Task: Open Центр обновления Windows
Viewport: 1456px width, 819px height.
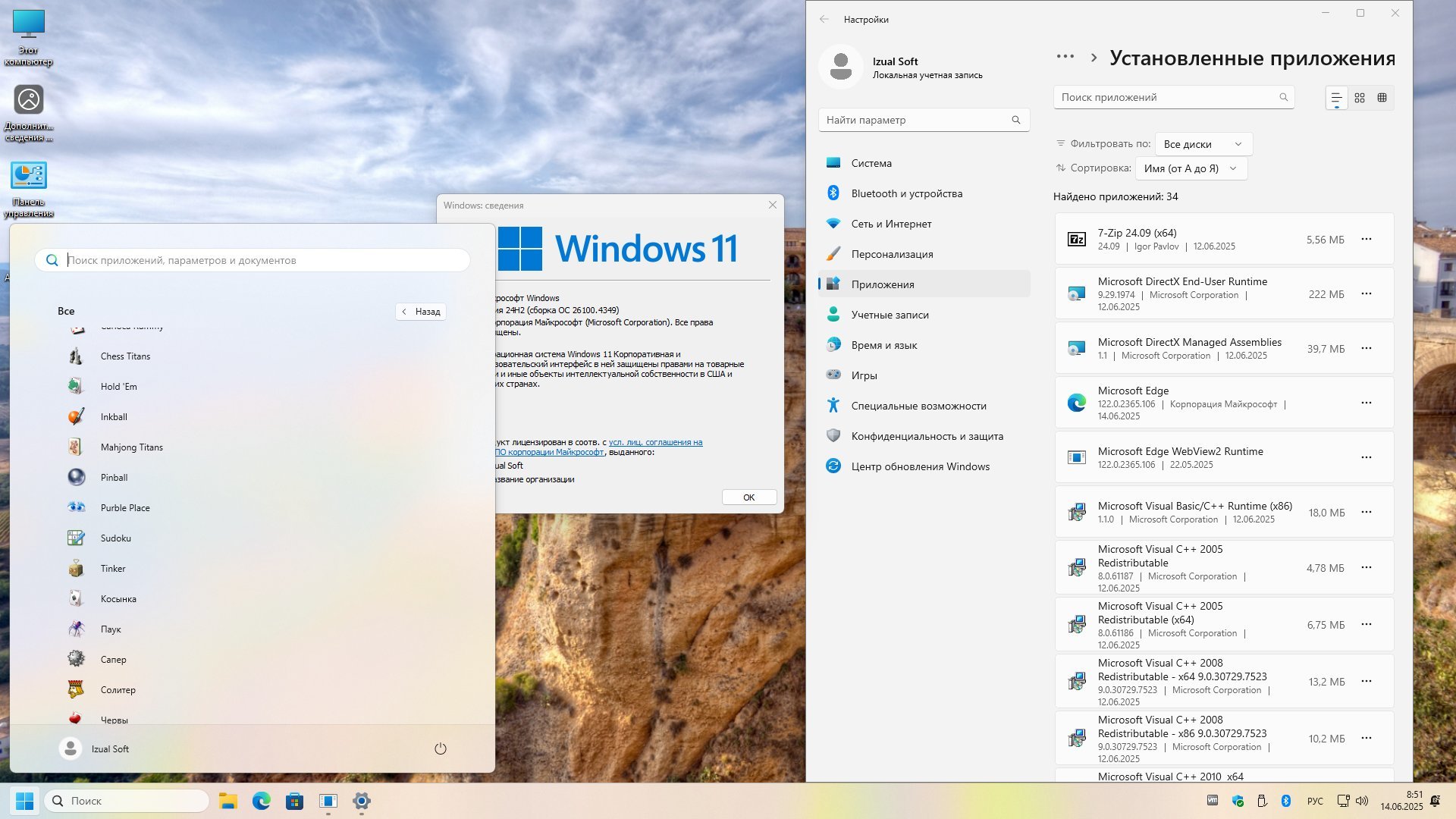Action: (924, 466)
